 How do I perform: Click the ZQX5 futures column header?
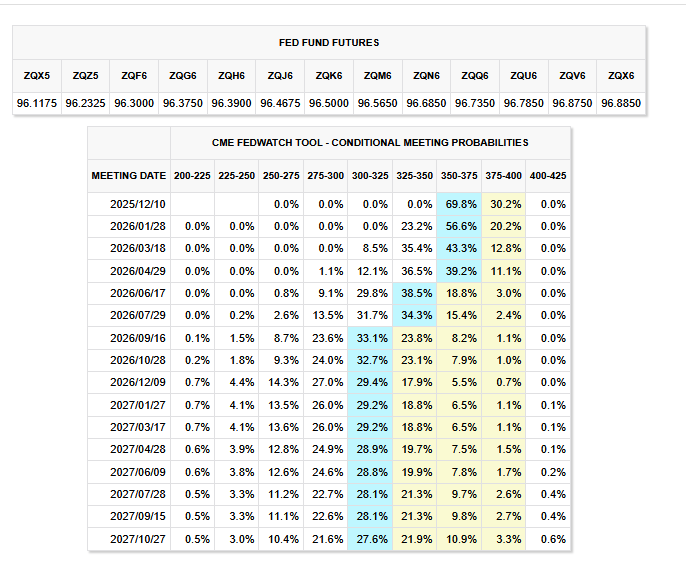pyautogui.click(x=37, y=75)
